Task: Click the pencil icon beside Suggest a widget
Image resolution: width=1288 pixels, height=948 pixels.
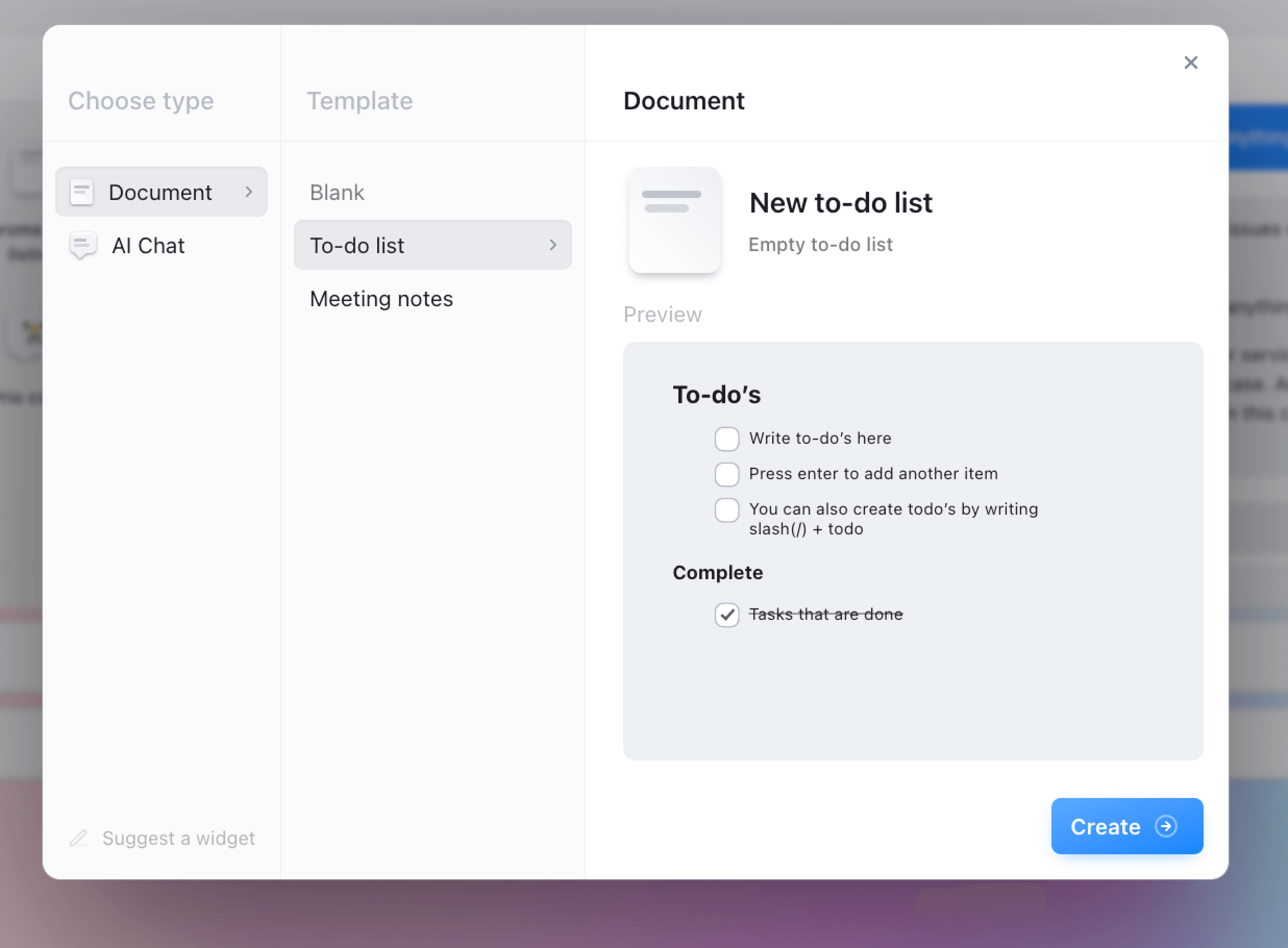Action: [x=79, y=839]
